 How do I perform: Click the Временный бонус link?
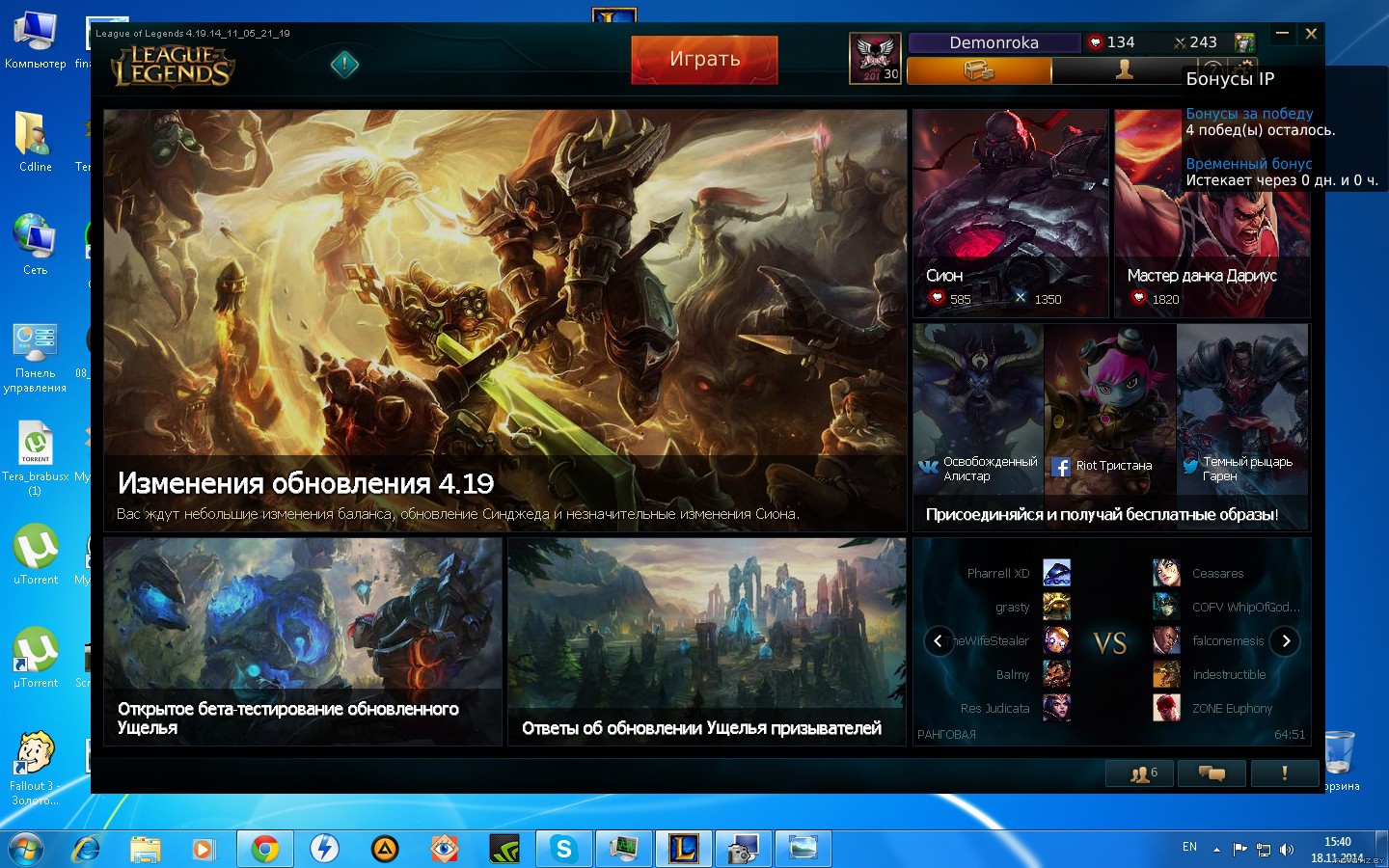pos(1248,164)
